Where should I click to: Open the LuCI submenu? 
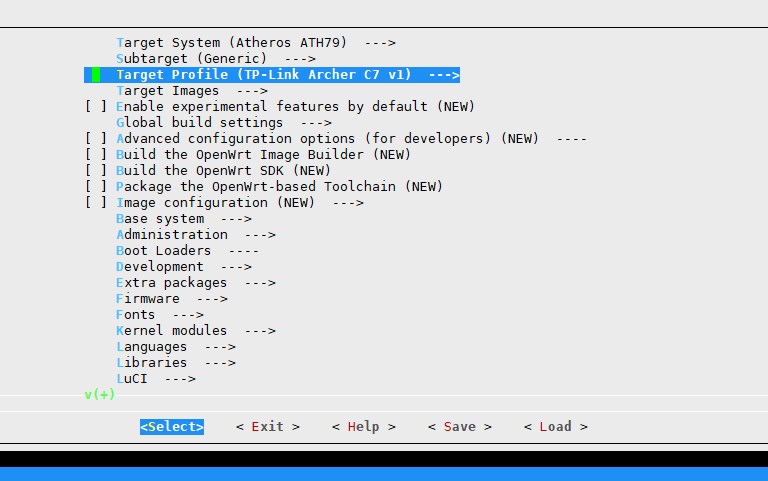pos(155,379)
